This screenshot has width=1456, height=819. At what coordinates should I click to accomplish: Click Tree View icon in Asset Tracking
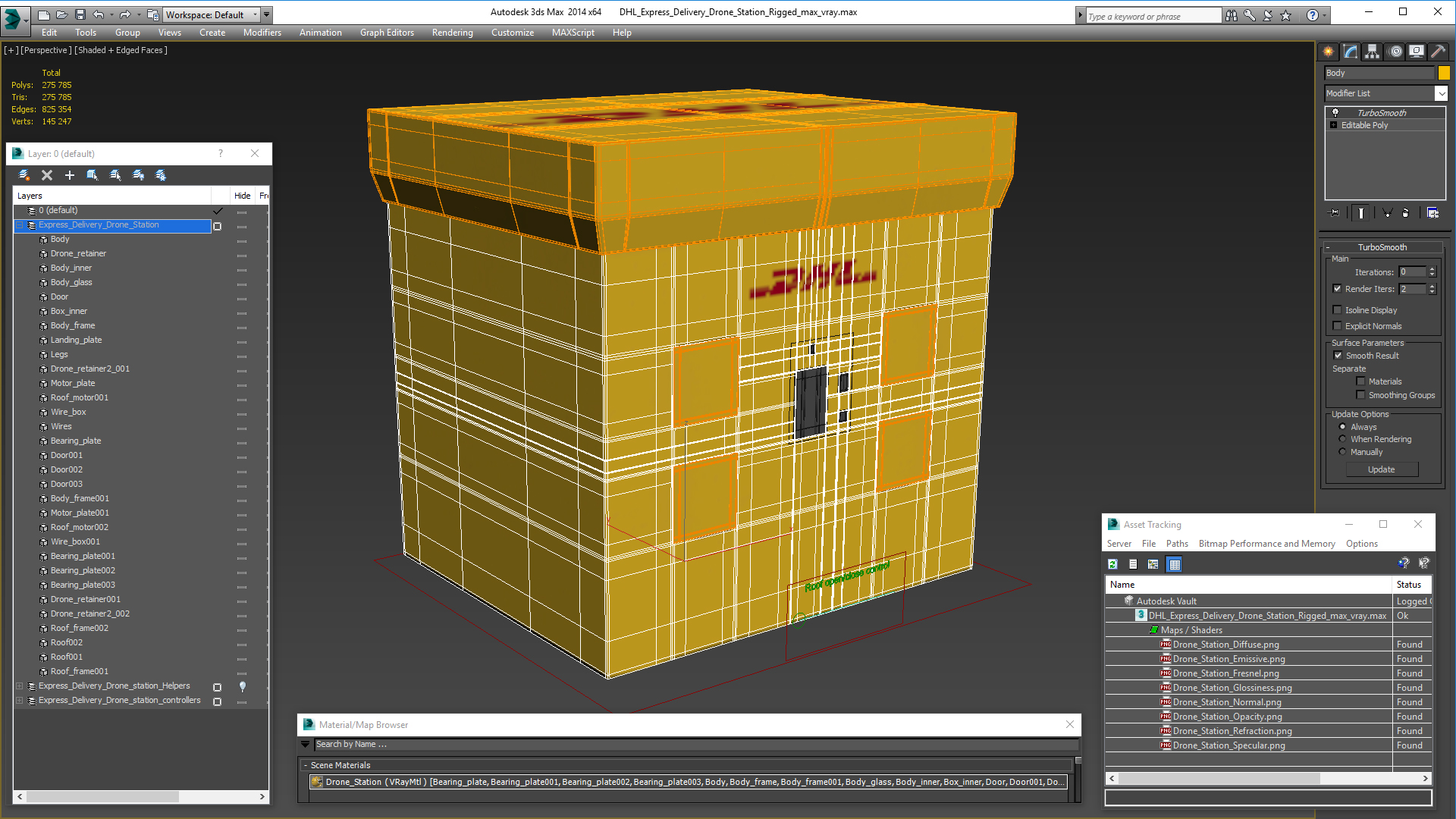(x=1153, y=564)
